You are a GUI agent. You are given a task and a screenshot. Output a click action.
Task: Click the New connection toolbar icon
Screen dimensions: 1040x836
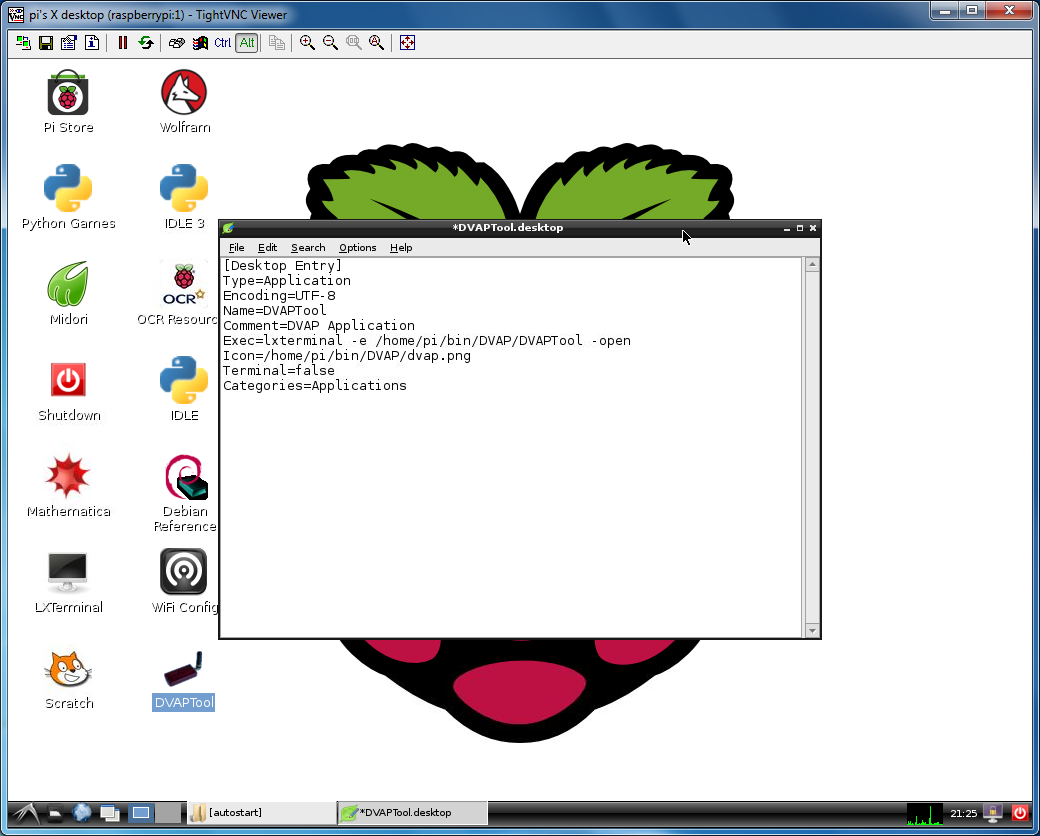point(23,43)
